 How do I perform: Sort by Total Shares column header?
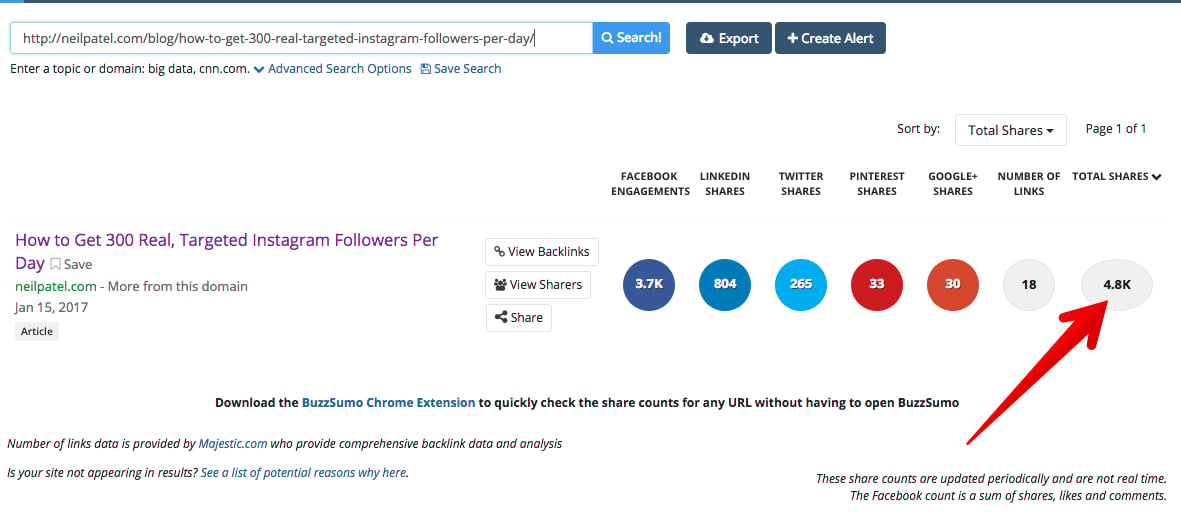(1116, 176)
